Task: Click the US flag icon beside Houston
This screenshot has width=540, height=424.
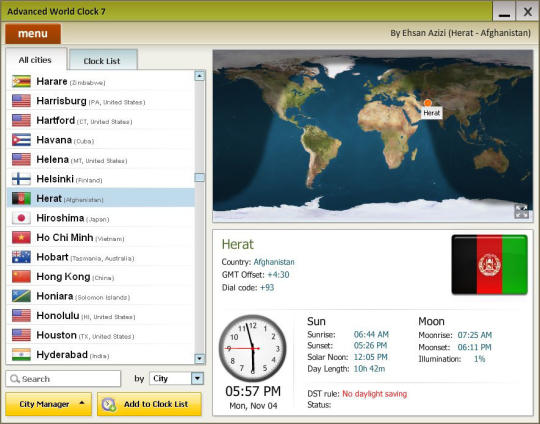Action: coord(21,335)
